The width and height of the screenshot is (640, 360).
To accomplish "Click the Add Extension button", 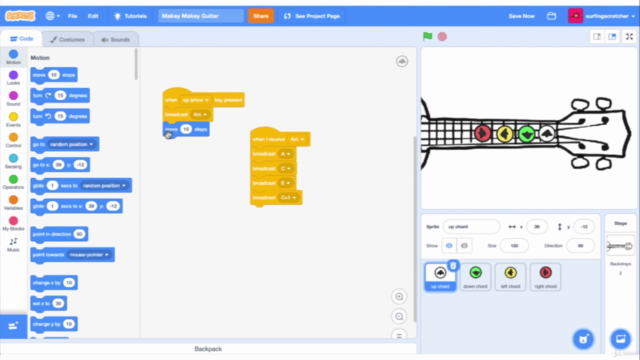I will click(13, 326).
